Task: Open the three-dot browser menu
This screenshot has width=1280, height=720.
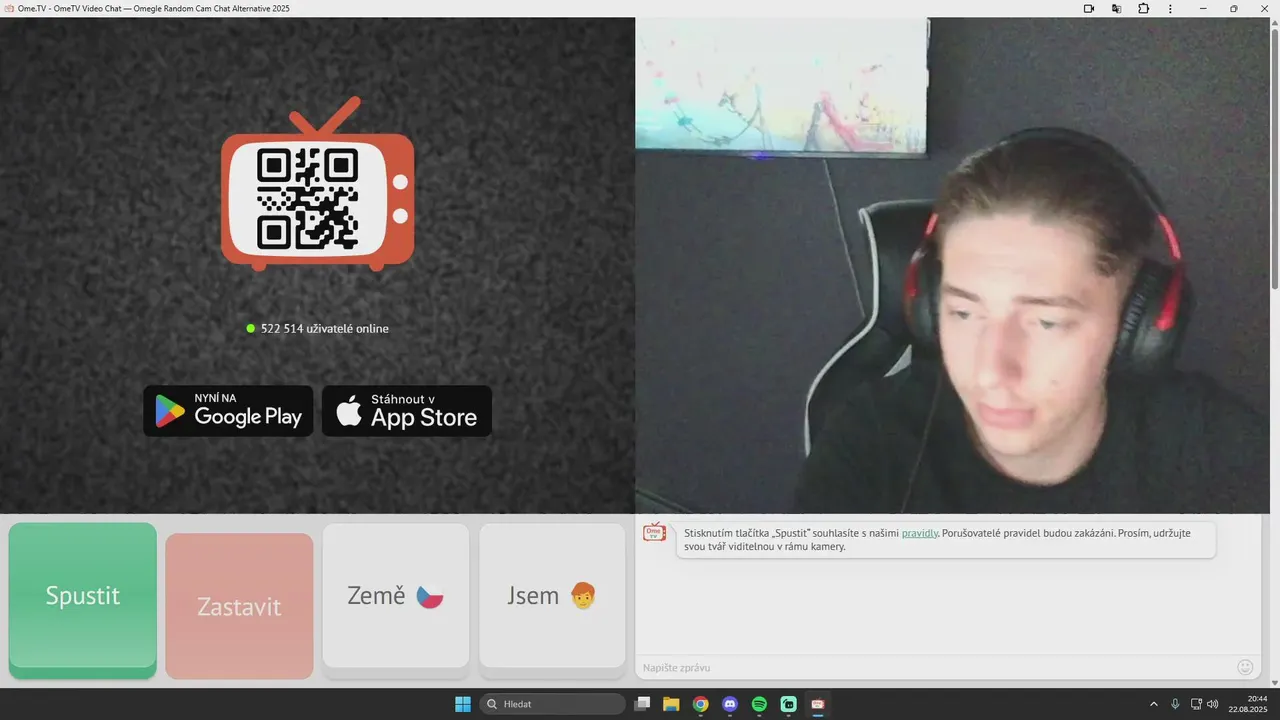Action: pos(1170,8)
